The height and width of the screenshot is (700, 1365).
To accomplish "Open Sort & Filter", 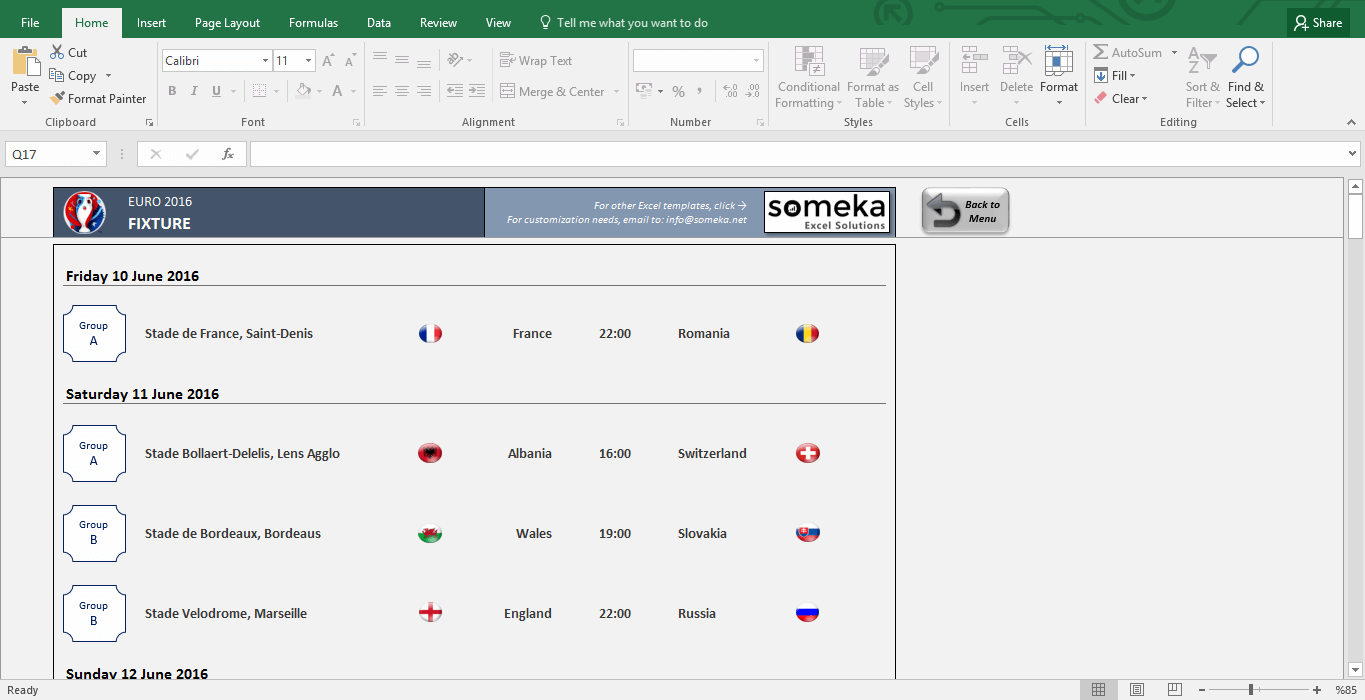I will (1202, 77).
